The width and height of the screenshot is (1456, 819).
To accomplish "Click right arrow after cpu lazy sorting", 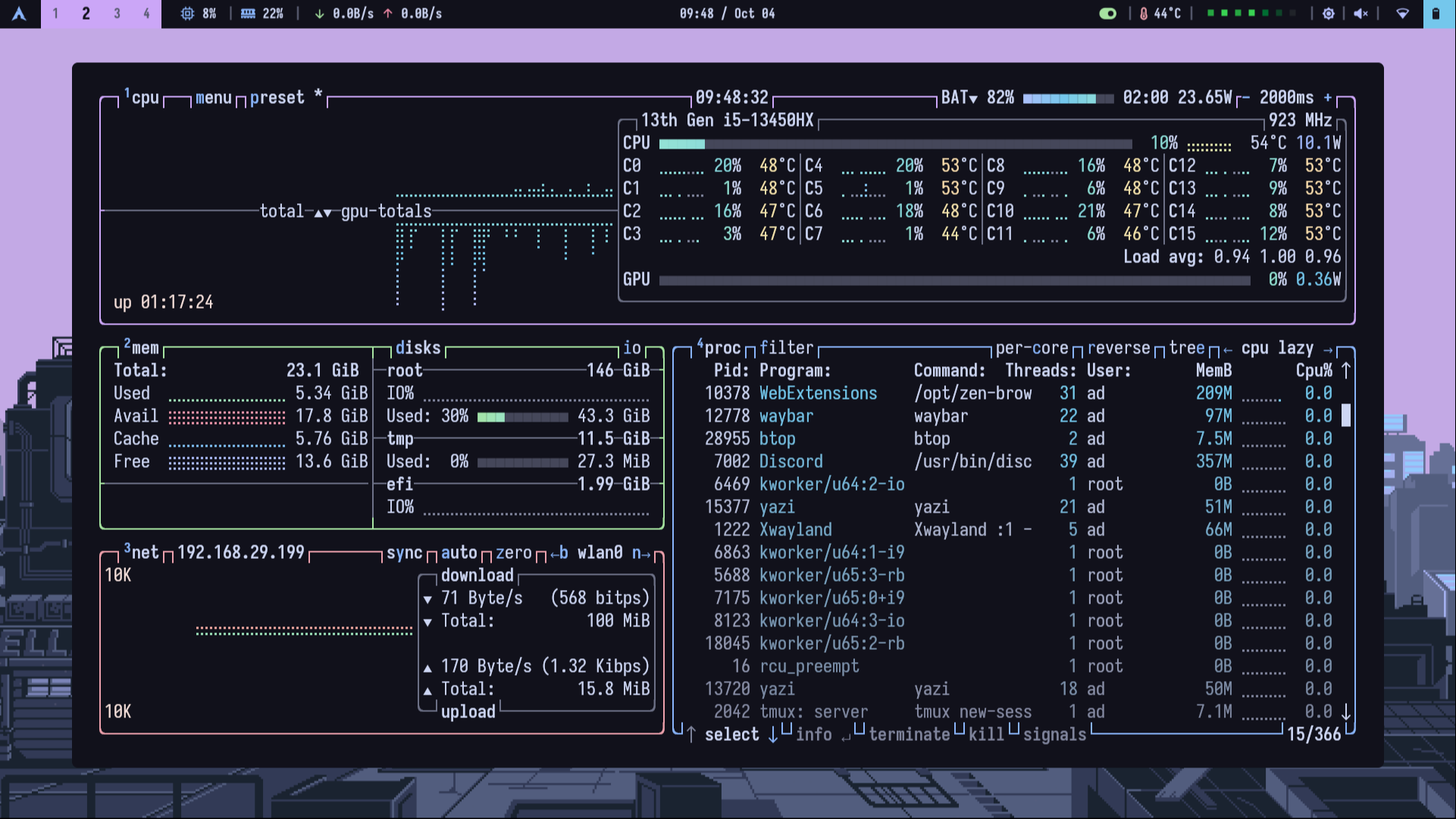I will [1328, 349].
